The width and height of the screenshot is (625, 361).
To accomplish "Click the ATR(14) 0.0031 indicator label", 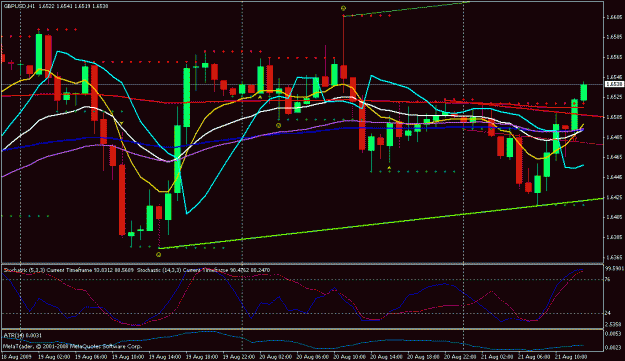I will click(23, 335).
